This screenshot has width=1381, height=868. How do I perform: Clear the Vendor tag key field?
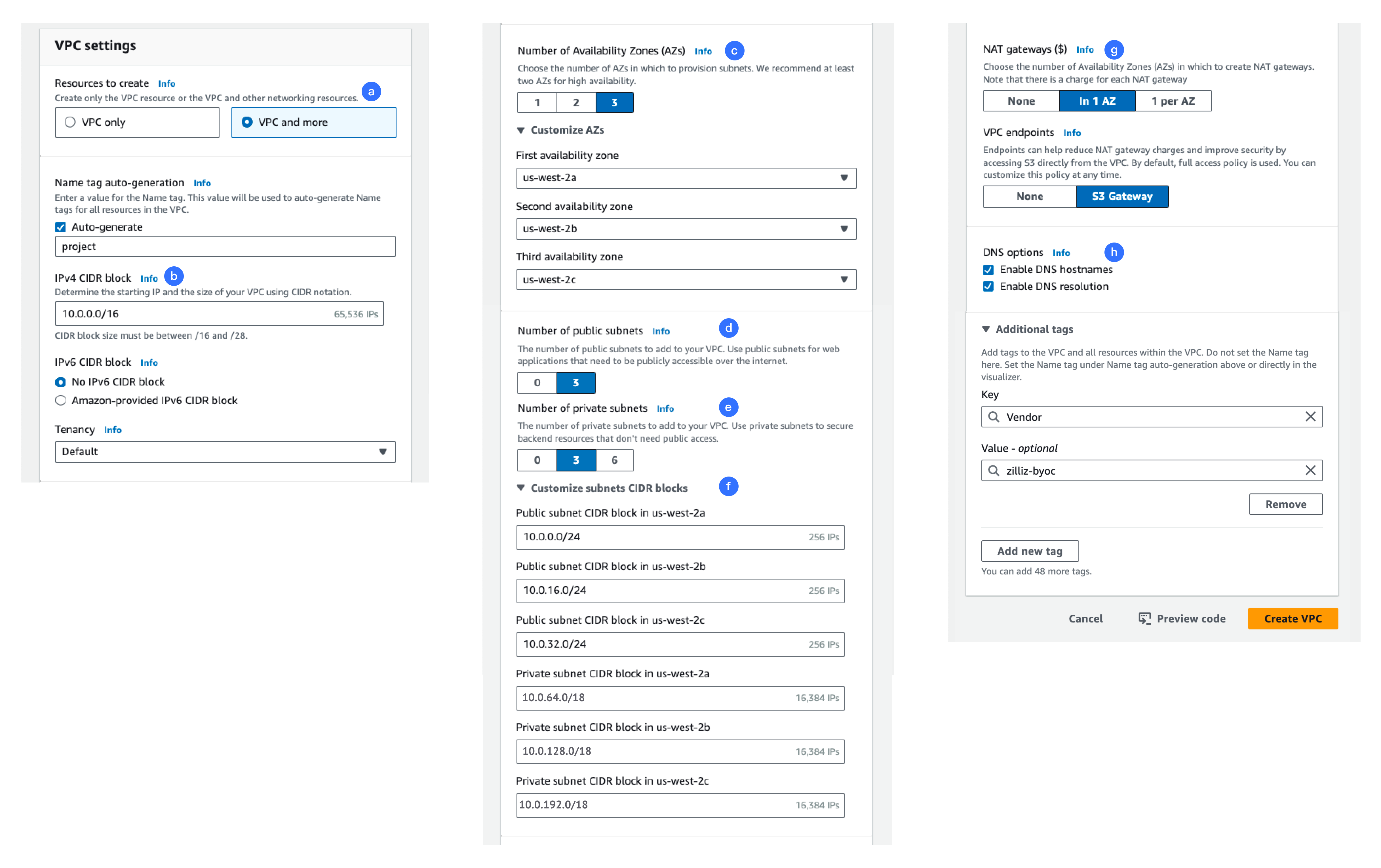(x=1310, y=416)
